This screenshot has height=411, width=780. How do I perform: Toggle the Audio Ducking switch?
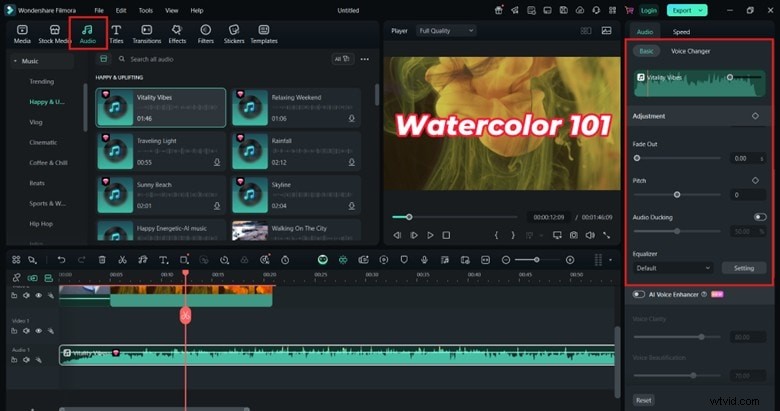pos(760,217)
